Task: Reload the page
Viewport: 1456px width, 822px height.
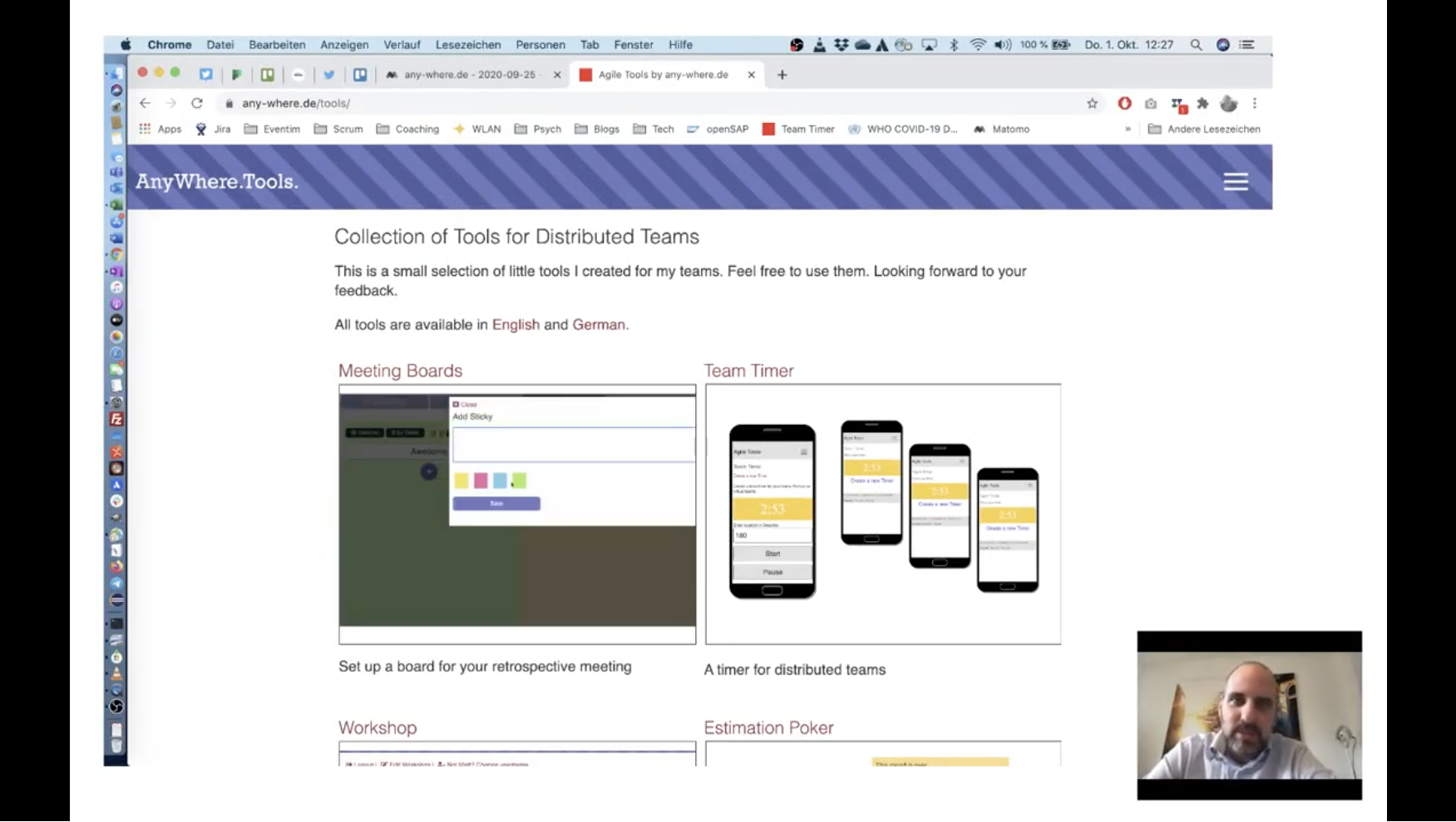Action: tap(197, 103)
